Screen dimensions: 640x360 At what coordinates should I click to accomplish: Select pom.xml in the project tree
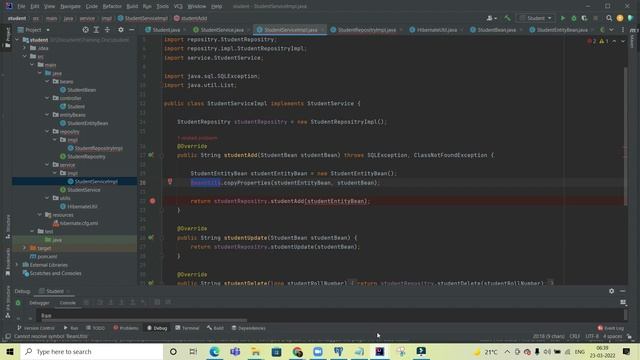tap(44, 256)
